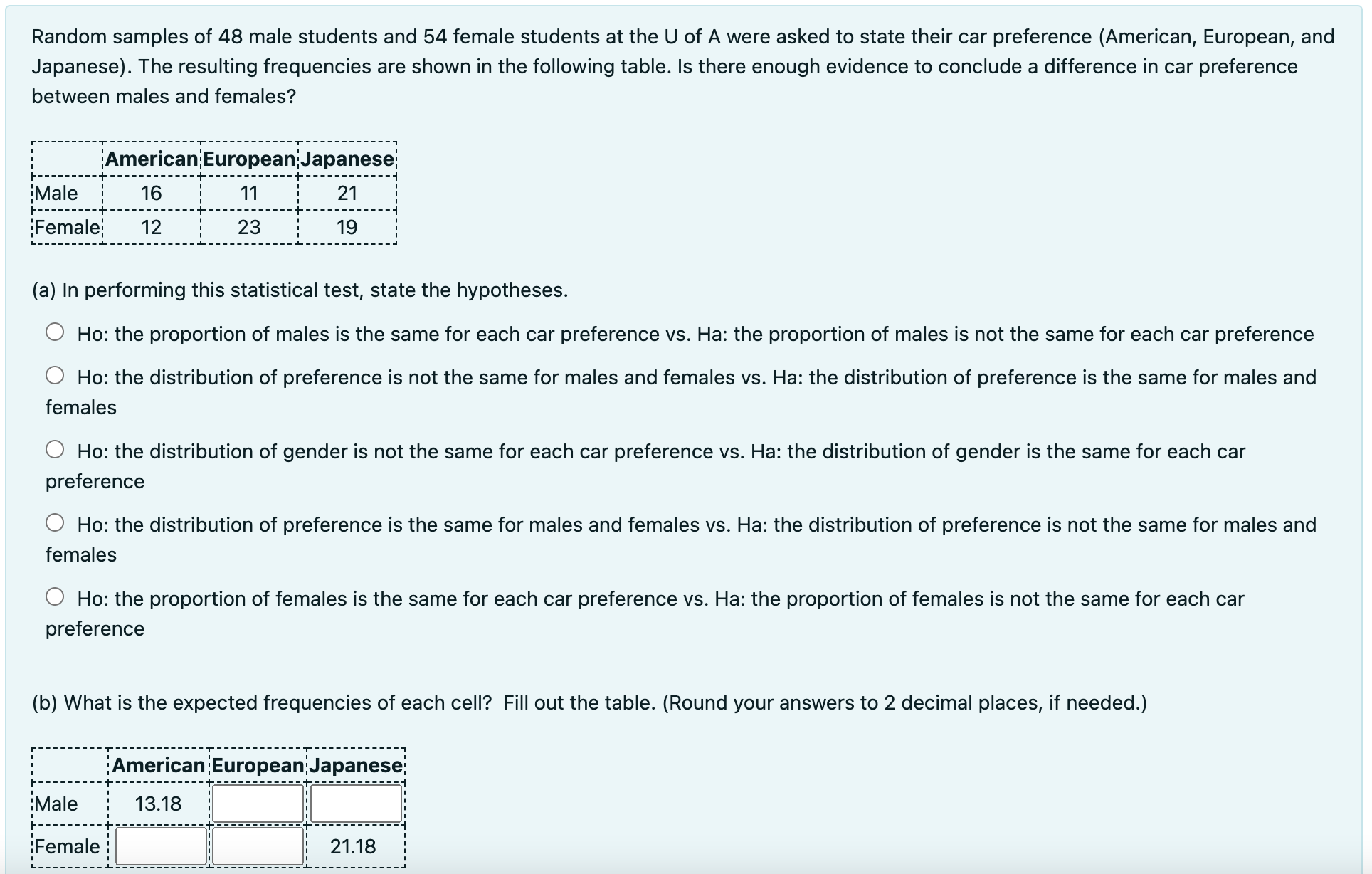Click the observed value 23 in Female row
The height and width of the screenshot is (874, 1372).
(x=248, y=227)
